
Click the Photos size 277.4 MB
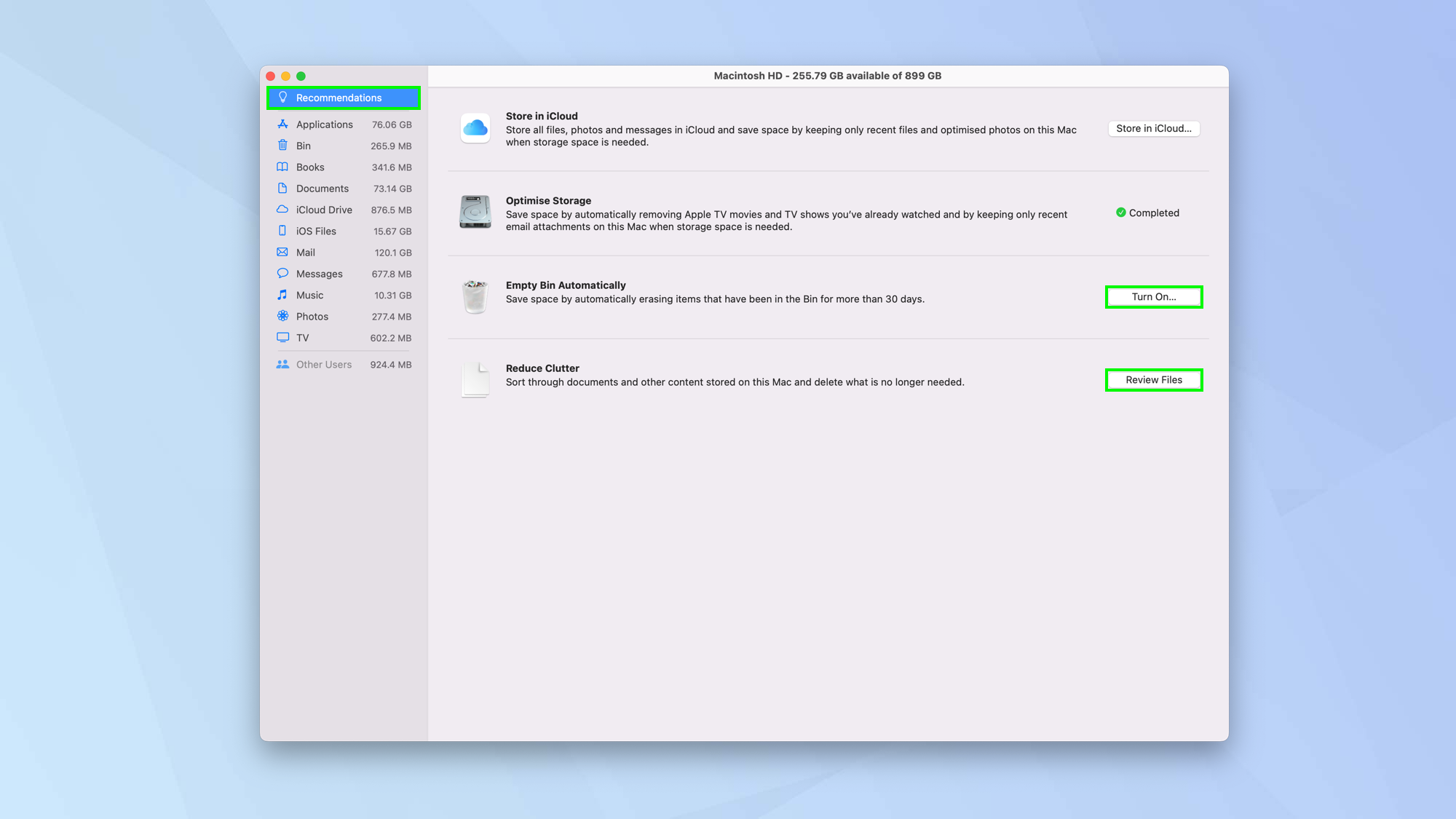point(392,317)
